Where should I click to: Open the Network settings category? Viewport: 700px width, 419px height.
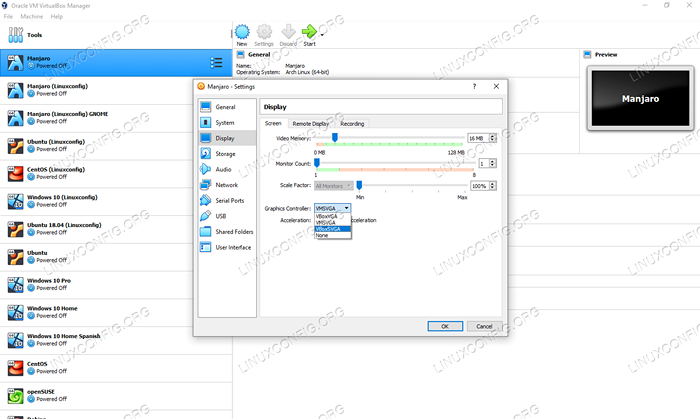[x=227, y=185]
